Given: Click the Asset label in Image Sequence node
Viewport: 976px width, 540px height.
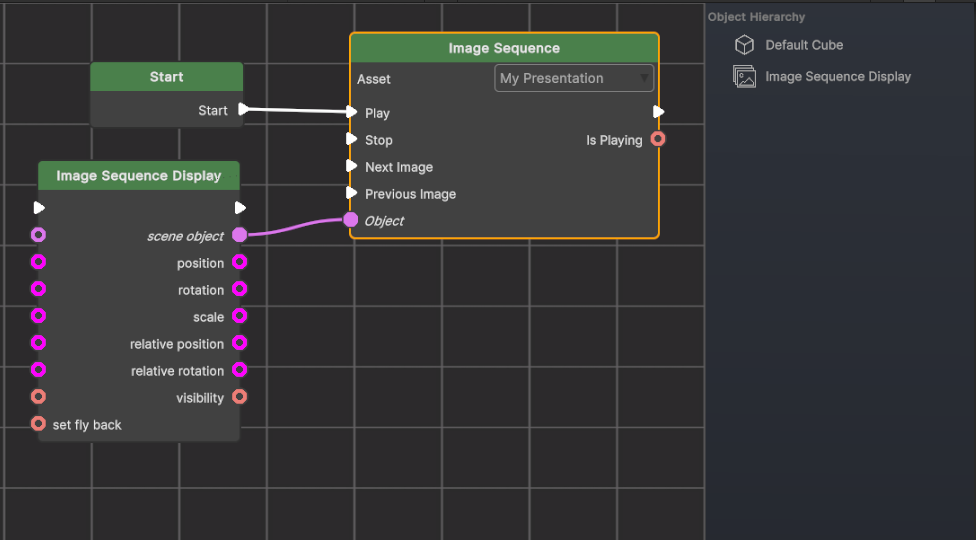Looking at the screenshot, I should click(373, 79).
